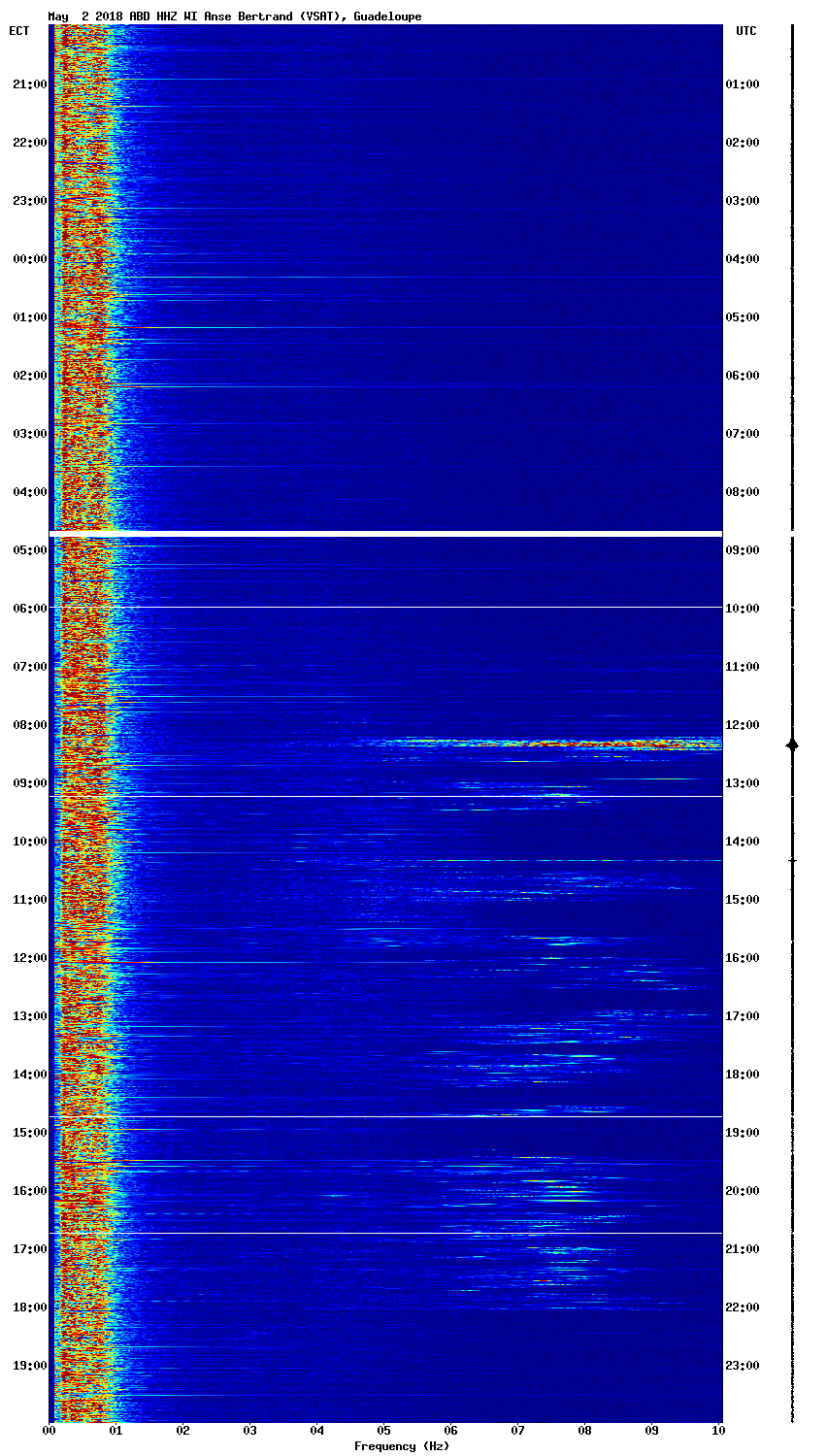Click the 21:00 ECT time label
Image resolution: width=827 pixels, height=1456 pixels.
coord(29,84)
